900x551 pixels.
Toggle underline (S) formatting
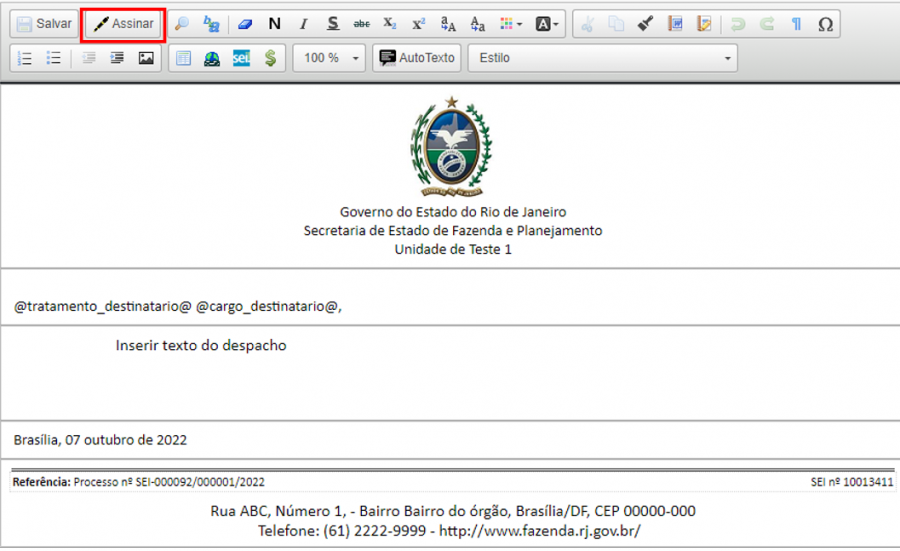[x=333, y=24]
